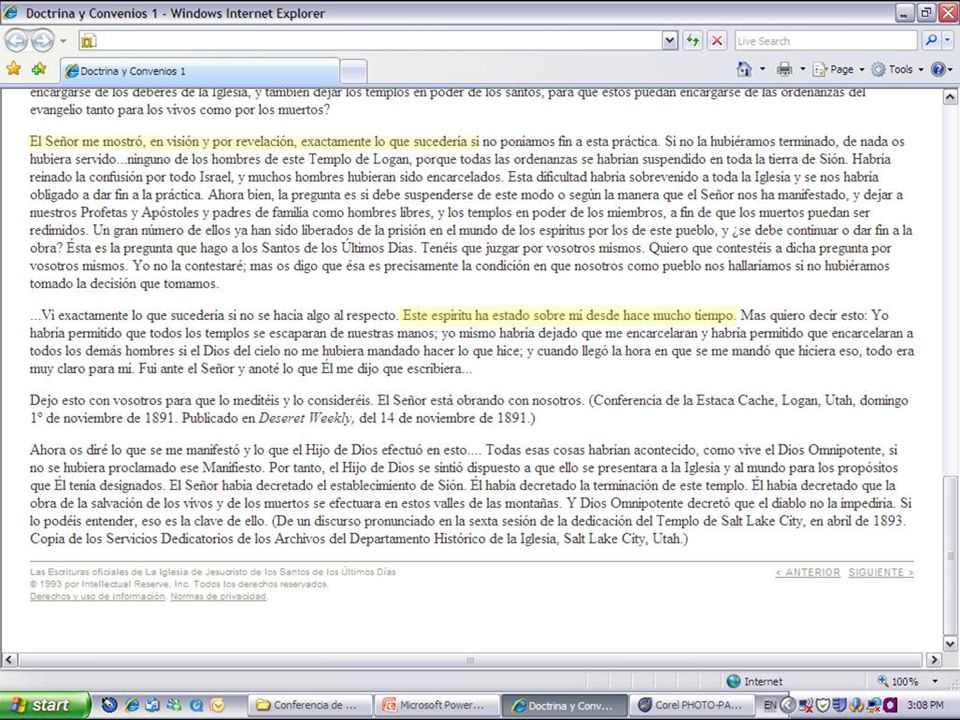This screenshot has height=720, width=960.
Task: Open the recent pages dropdown beside Forward
Action: [x=63, y=41]
